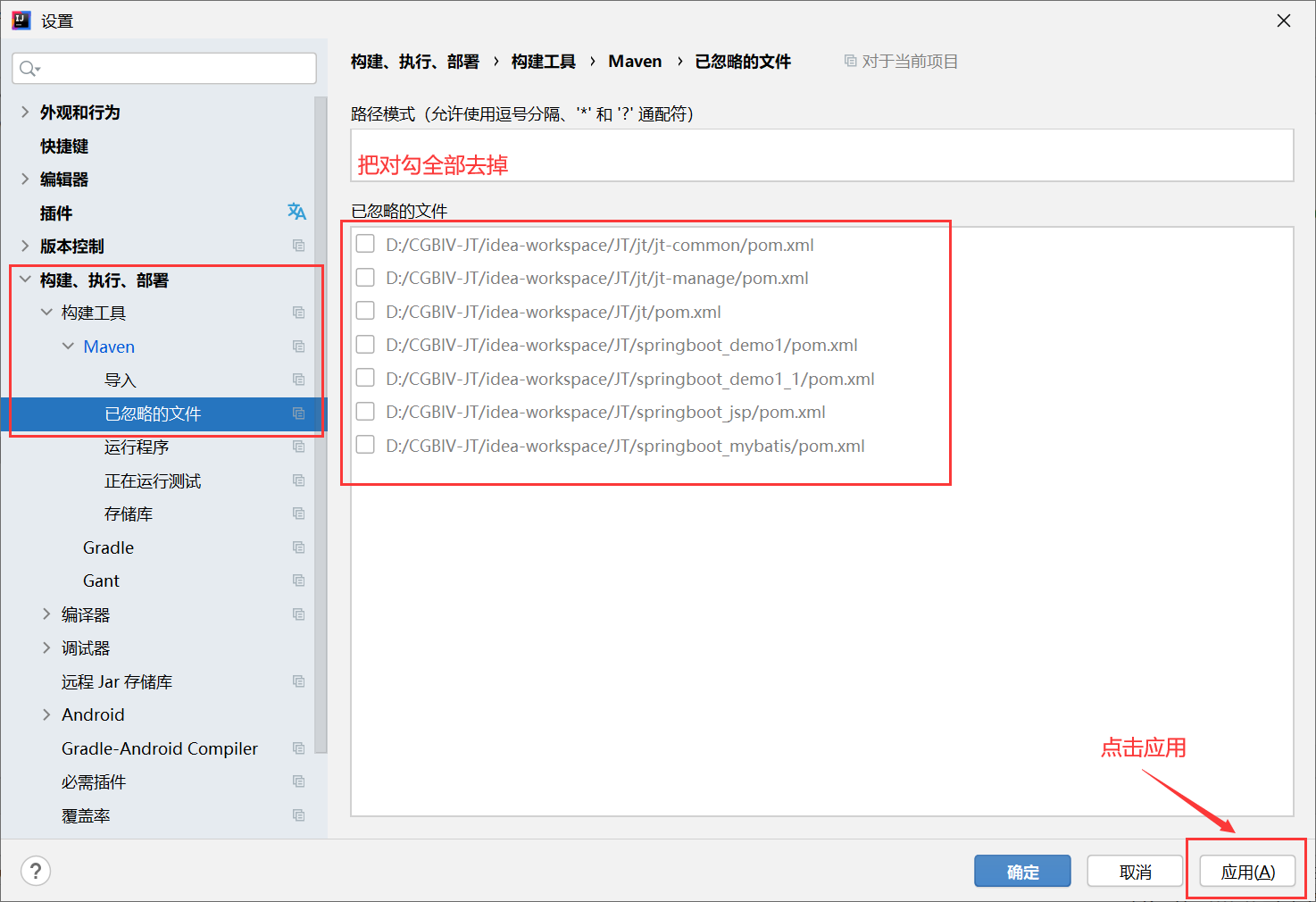Image resolution: width=1316 pixels, height=902 pixels.
Task: Open the 快捷键 settings page
Action: click(x=64, y=146)
